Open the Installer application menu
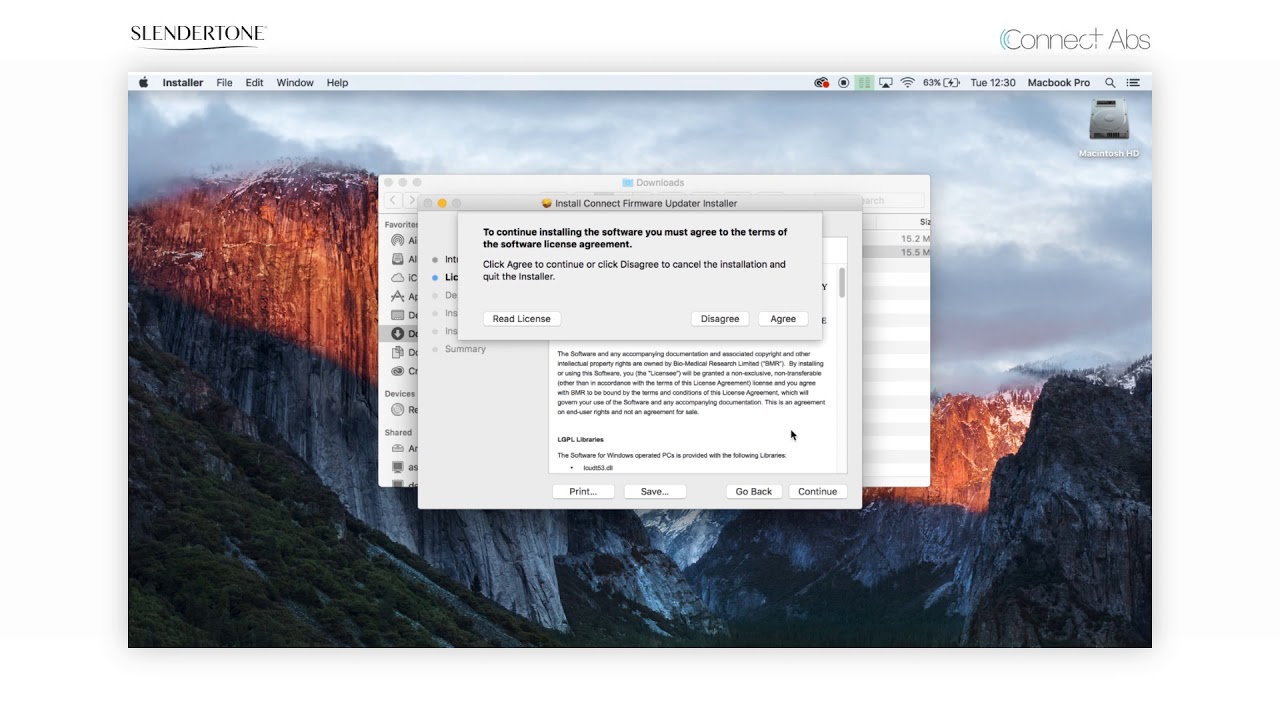Image resolution: width=1280 pixels, height=720 pixels. coord(183,83)
